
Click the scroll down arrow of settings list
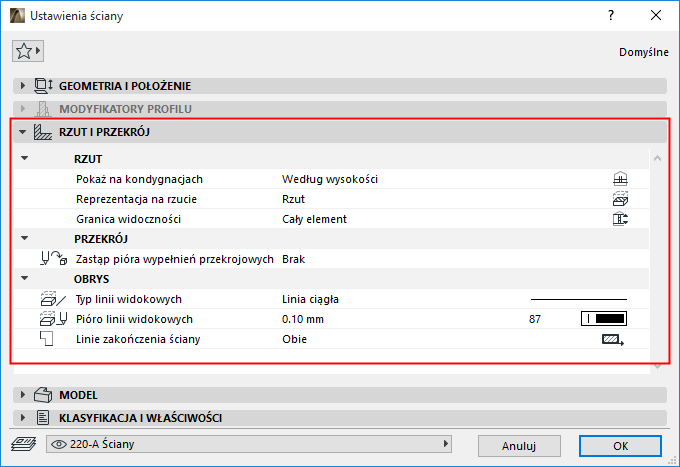point(657,367)
